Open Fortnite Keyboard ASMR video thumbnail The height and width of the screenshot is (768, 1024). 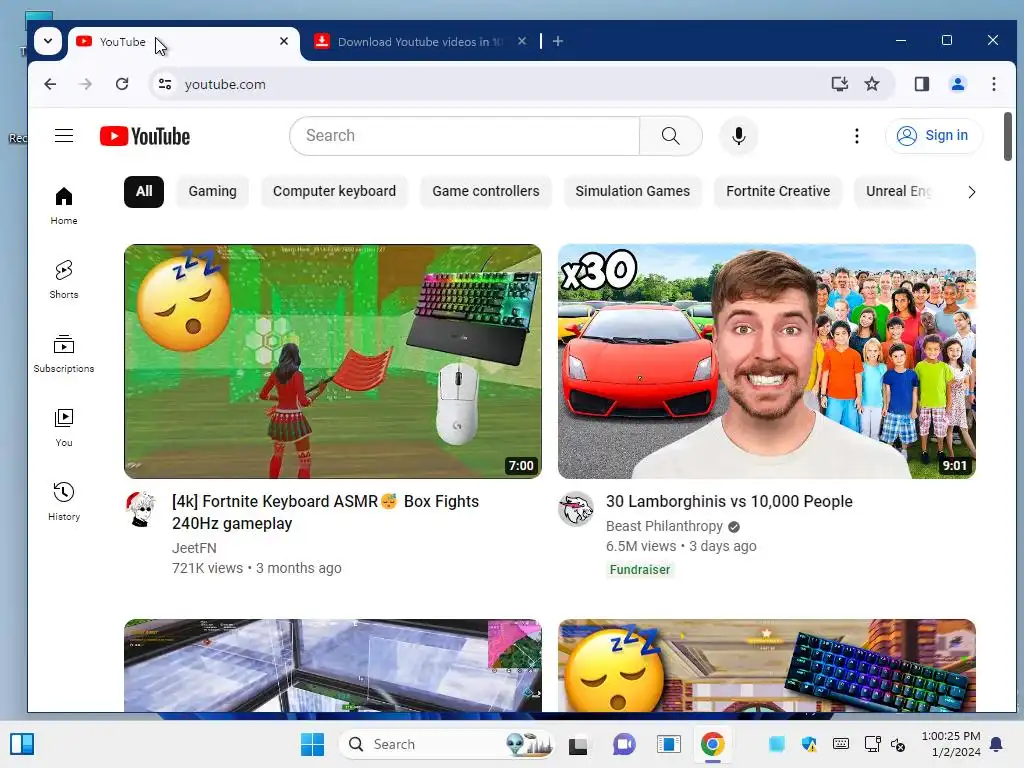(332, 361)
